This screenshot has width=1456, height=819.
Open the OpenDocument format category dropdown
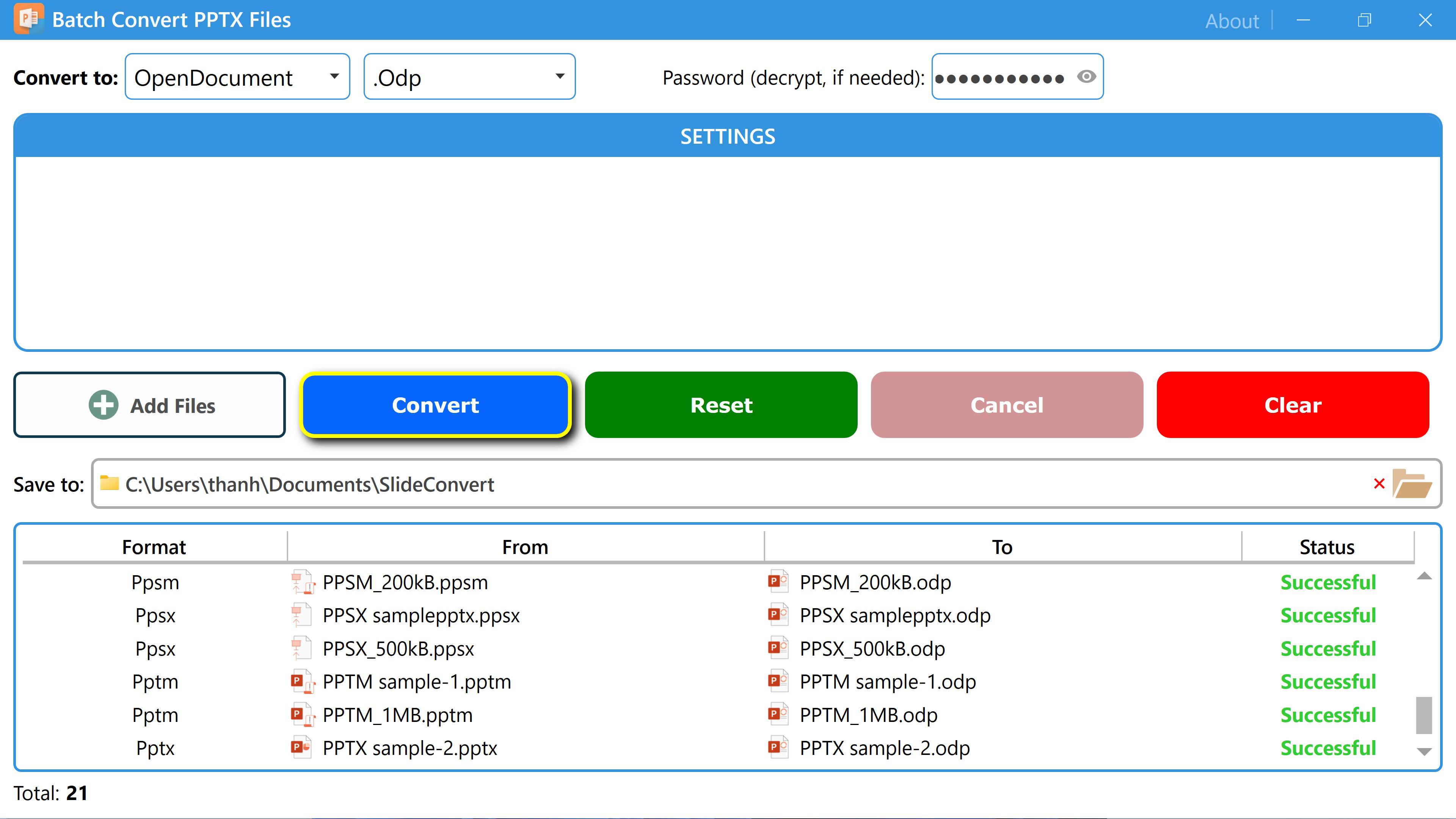pyautogui.click(x=237, y=77)
